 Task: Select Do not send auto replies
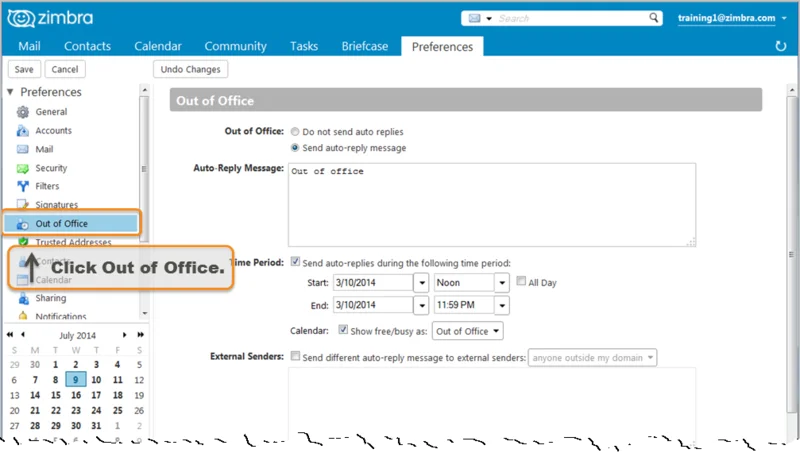click(x=295, y=132)
